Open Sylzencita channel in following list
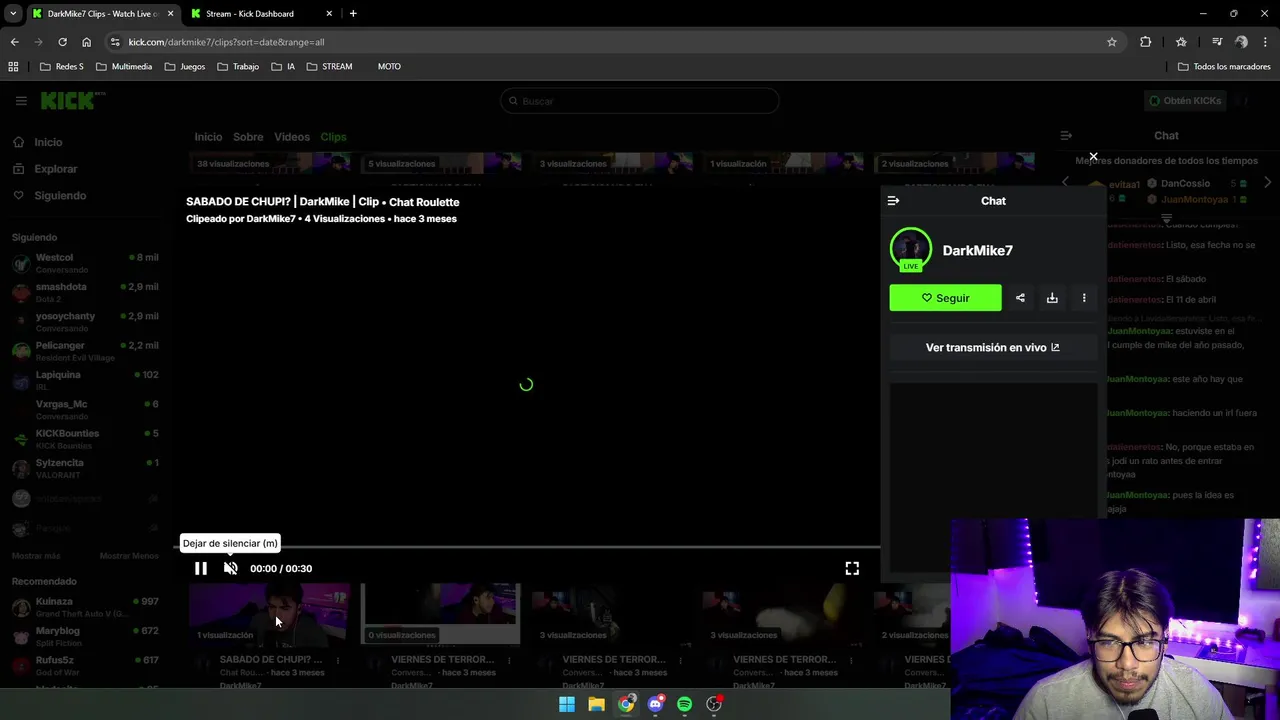Screen dimensions: 1280x720 click(x=85, y=468)
